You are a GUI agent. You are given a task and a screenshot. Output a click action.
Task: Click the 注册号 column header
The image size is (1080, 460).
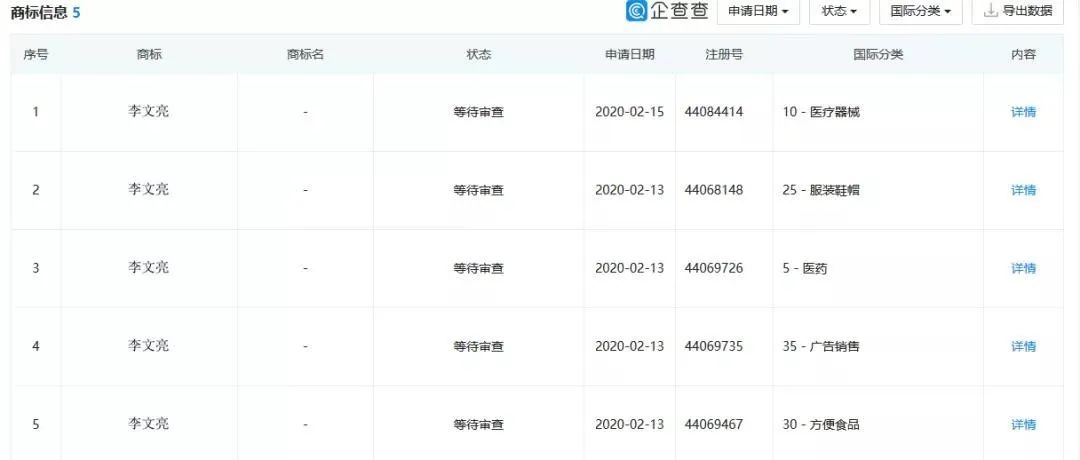724,54
